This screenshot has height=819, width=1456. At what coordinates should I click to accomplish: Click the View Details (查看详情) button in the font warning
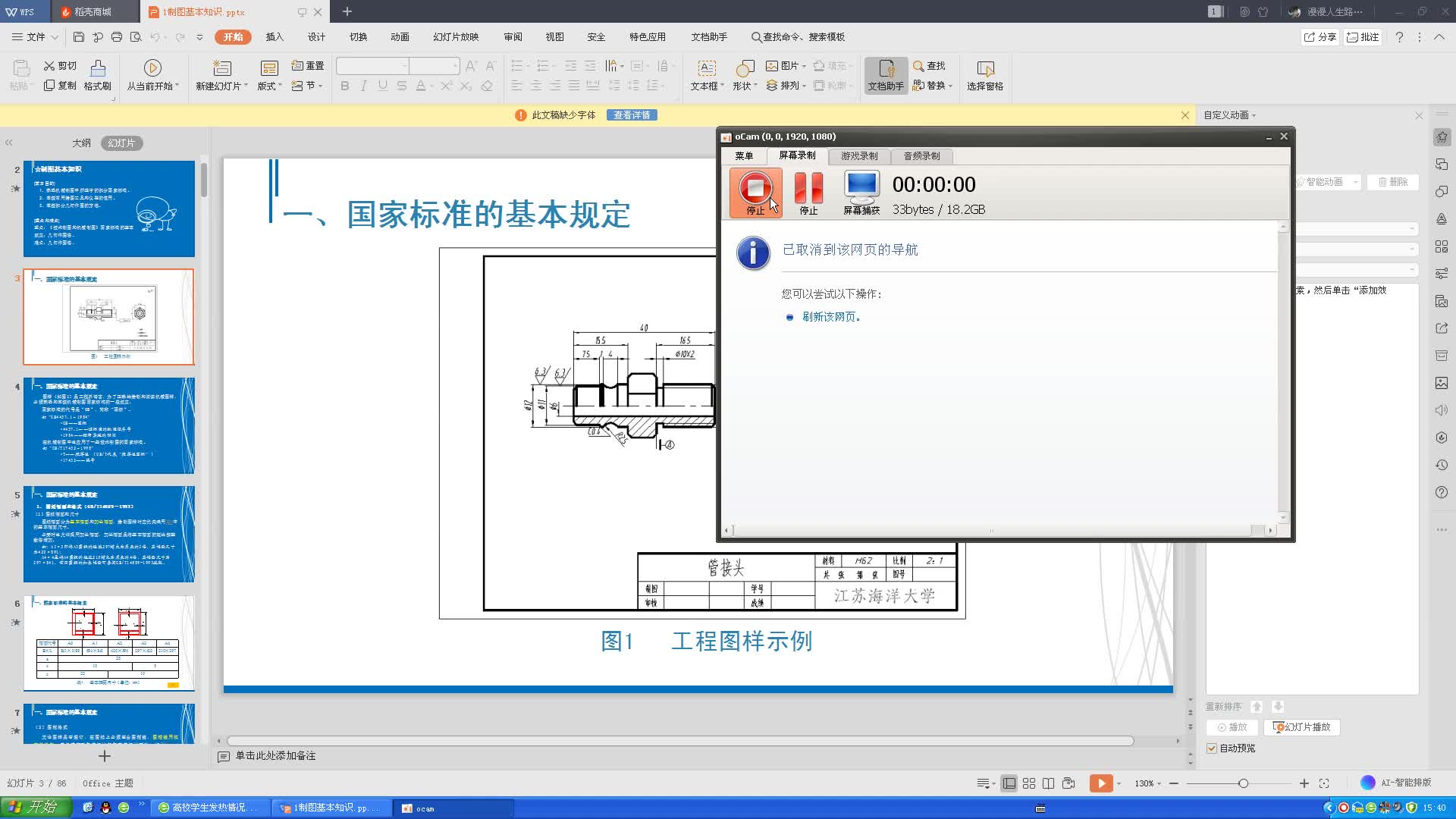pos(632,115)
